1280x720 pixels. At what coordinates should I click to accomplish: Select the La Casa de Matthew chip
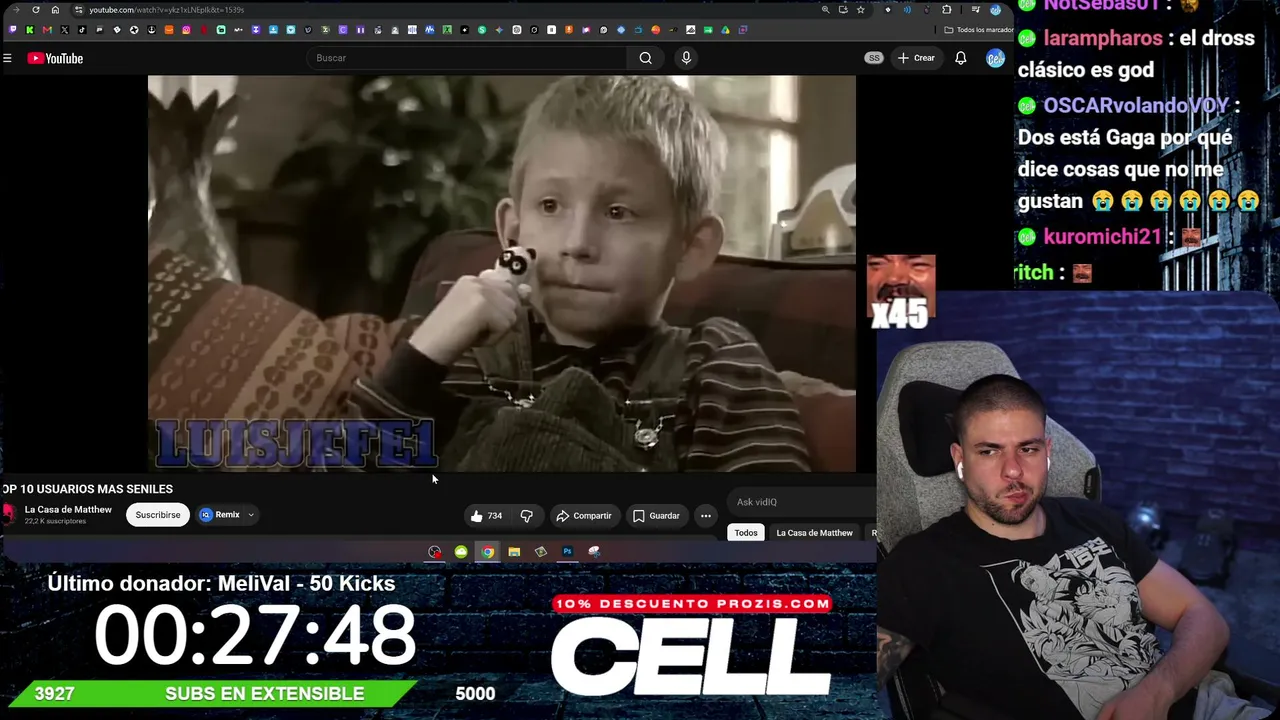click(x=814, y=533)
